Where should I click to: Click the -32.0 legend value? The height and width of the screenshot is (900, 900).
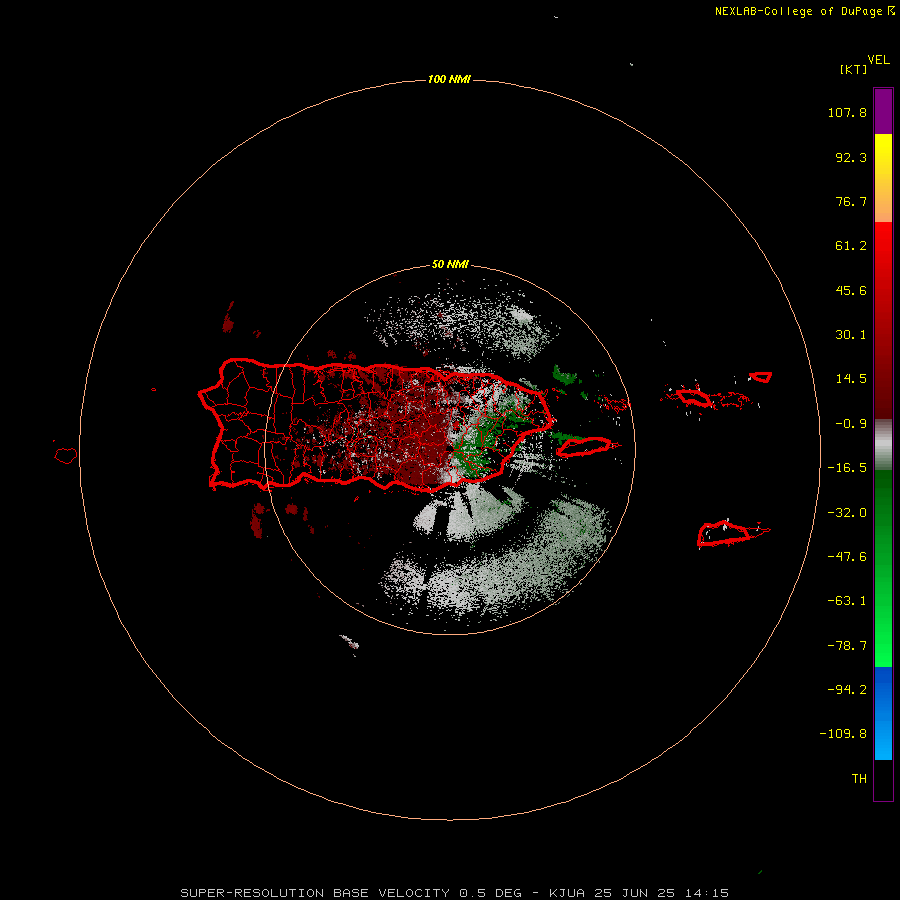(847, 513)
